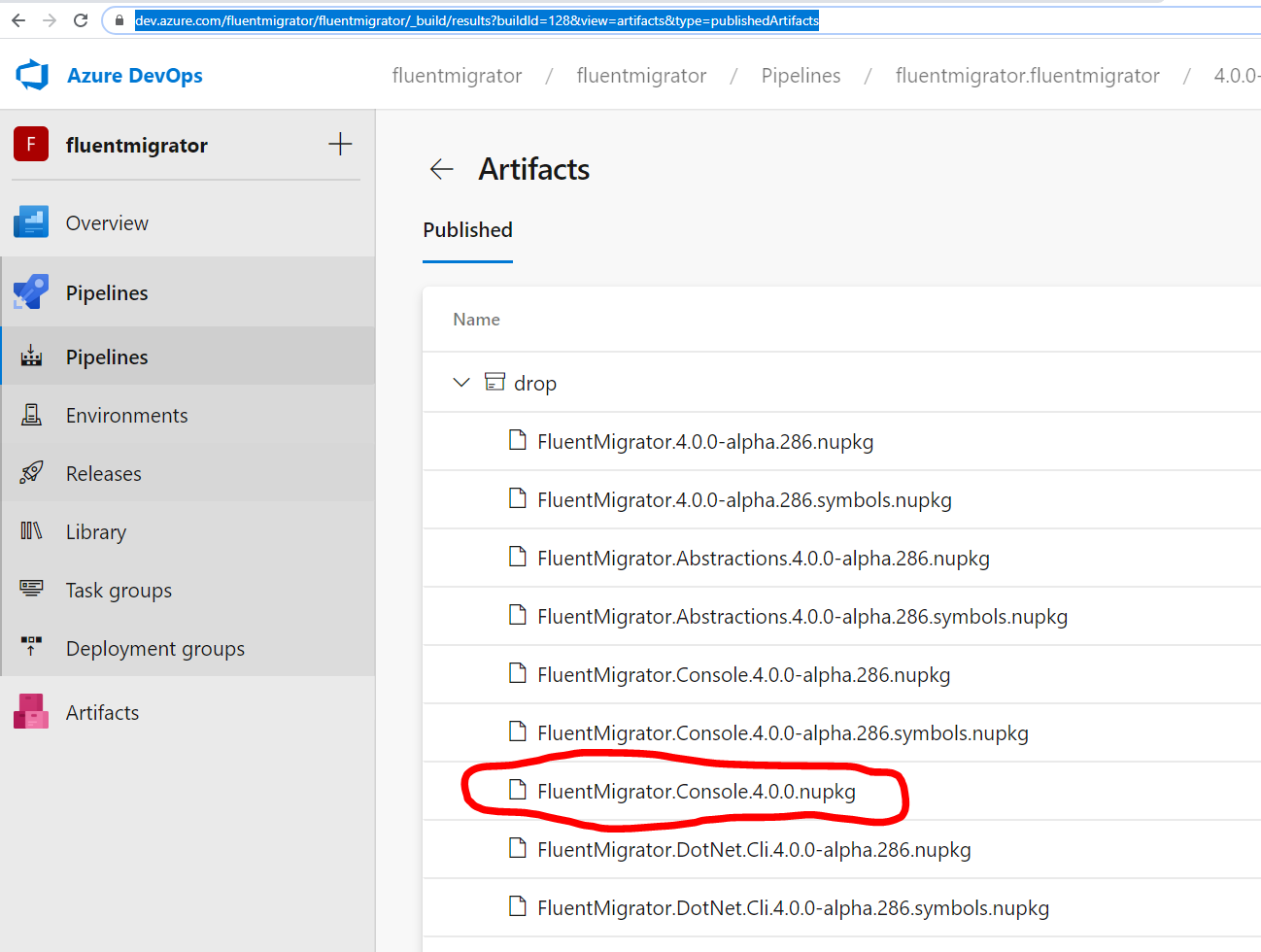This screenshot has width=1261, height=952.
Task: Open FluentMigrator.Console.4.0.0.nupkg
Action: 696,791
